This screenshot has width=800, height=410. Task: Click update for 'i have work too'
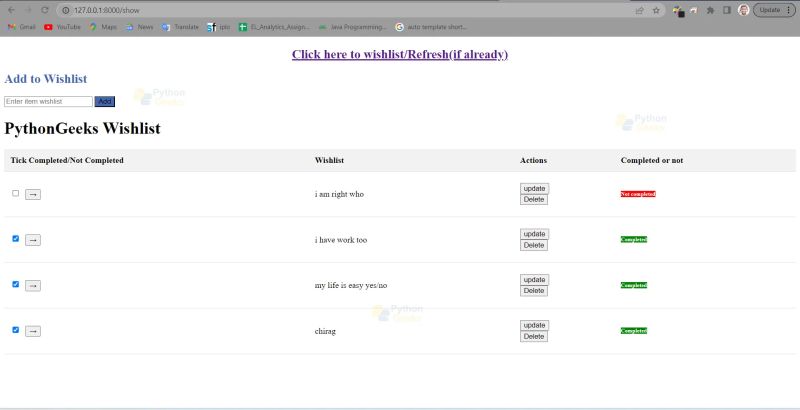(x=535, y=234)
